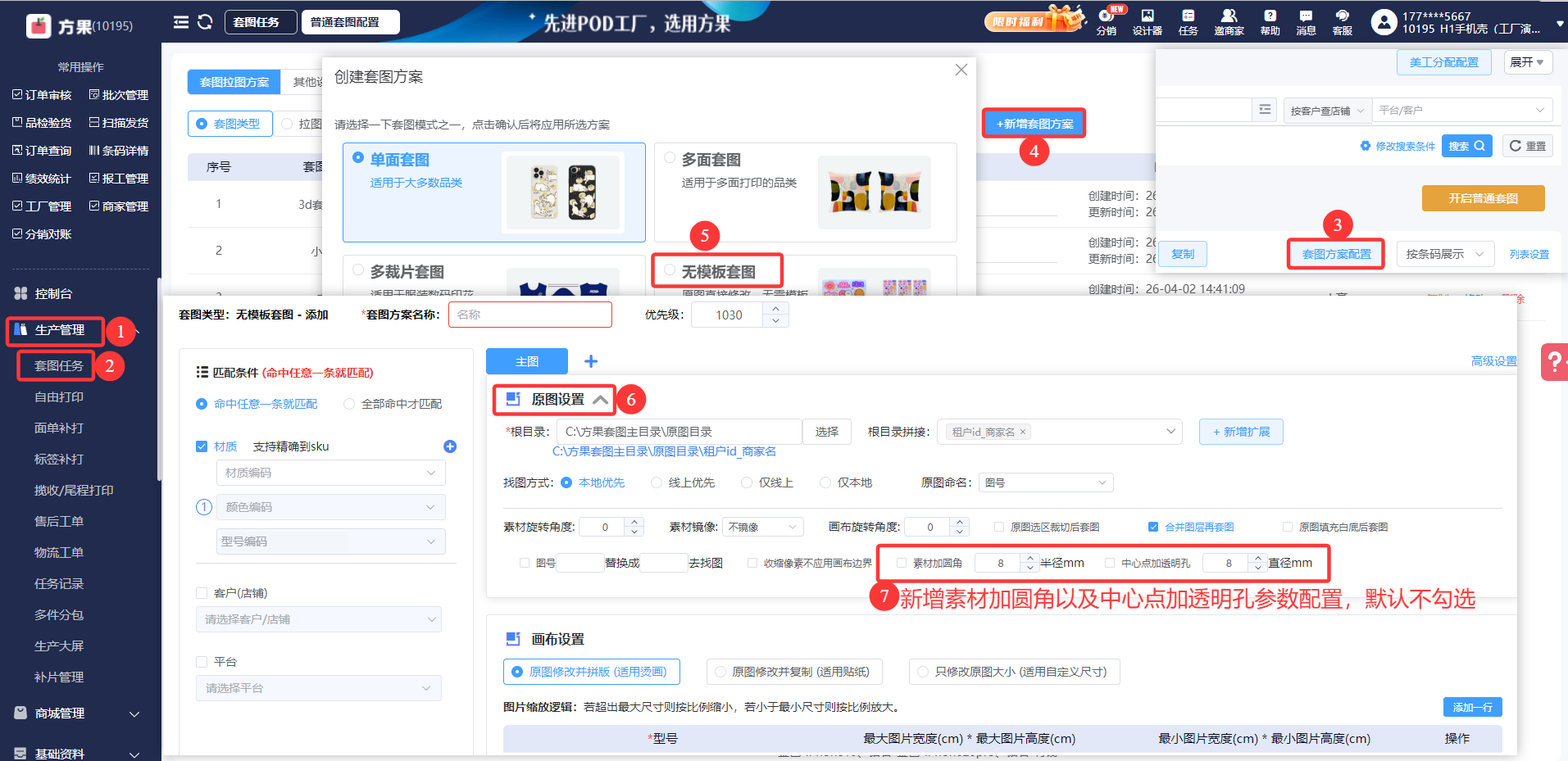Open 邀商家 invite merchant icon
The height and width of the screenshot is (761, 1568).
(x=1229, y=22)
